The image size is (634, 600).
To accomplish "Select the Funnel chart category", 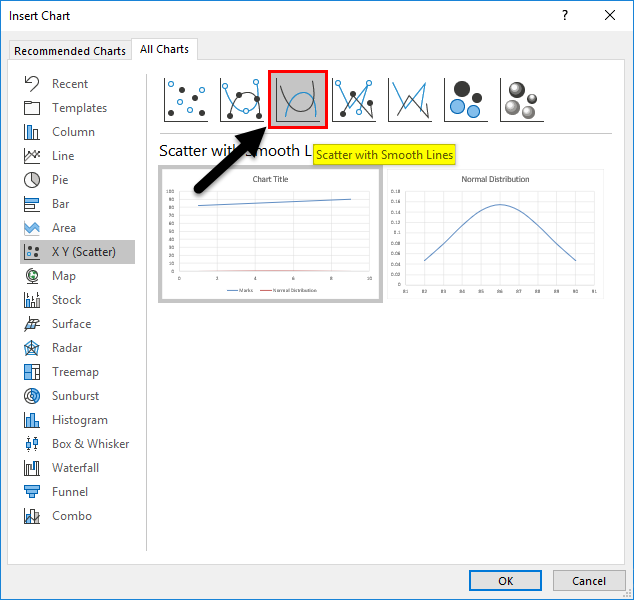I will tap(77, 492).
